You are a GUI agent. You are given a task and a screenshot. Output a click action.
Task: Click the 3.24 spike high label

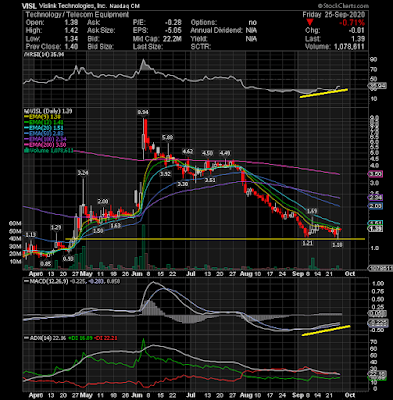(83, 173)
